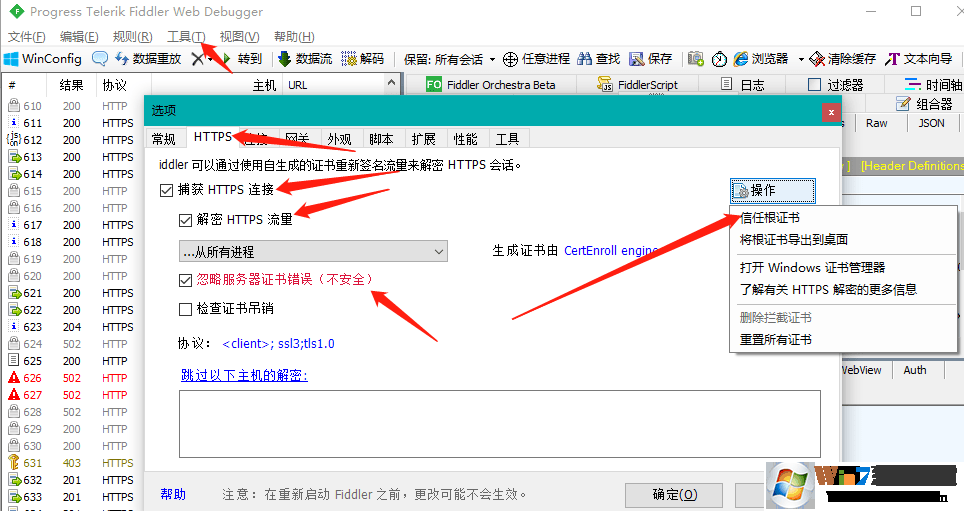Viewport: 964px width, 511px height.
Task: Close the Options (选项) dialog
Action: point(831,112)
